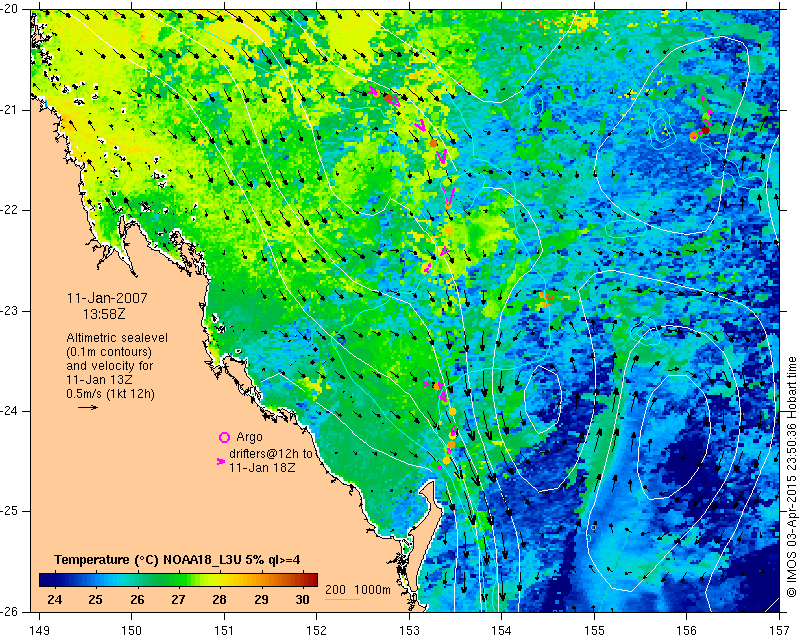Viewport: 800px width, 640px height.
Task: Click the latitude axis label -23
Action: (10, 311)
